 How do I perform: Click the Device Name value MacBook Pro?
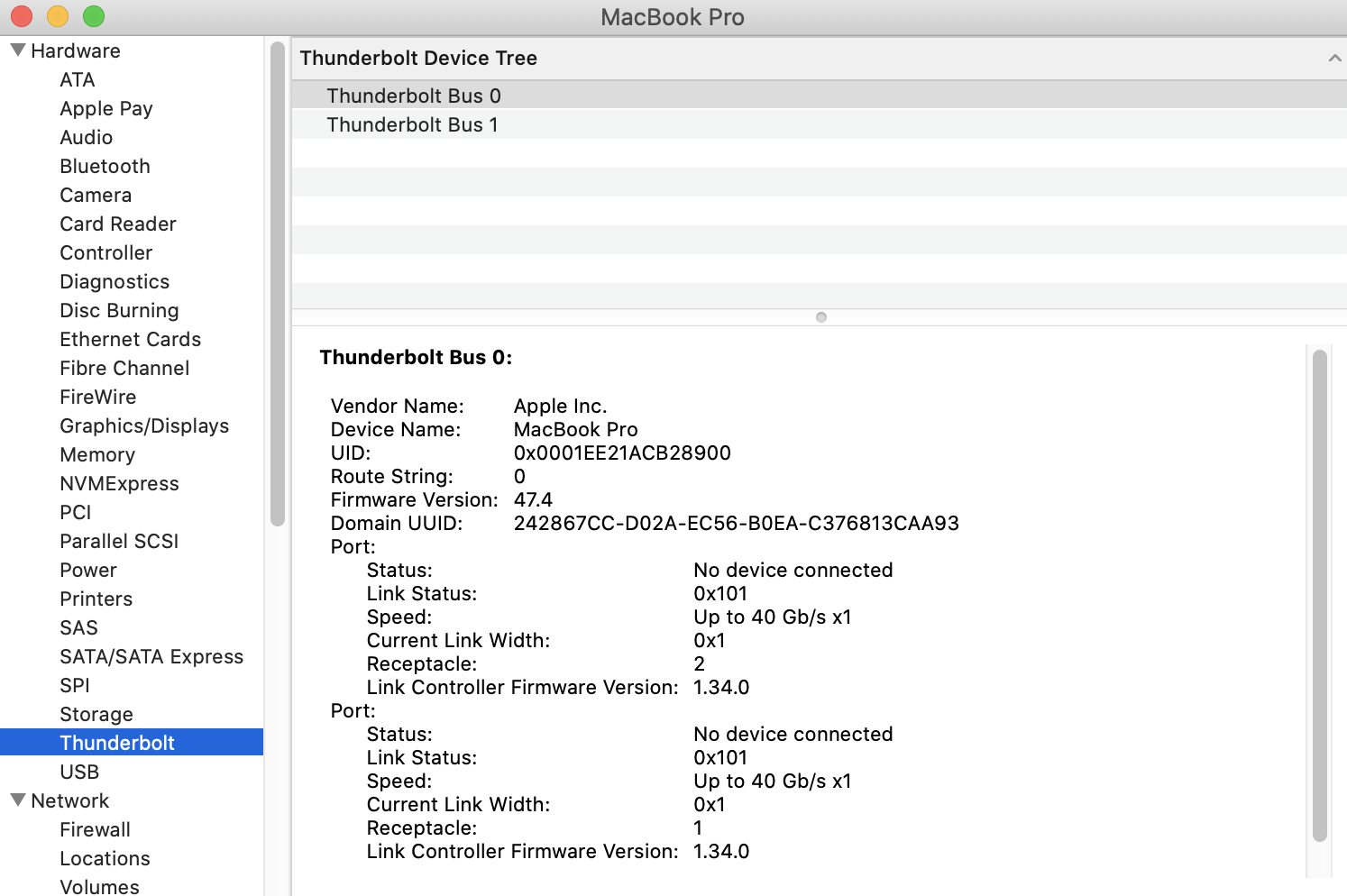point(576,429)
